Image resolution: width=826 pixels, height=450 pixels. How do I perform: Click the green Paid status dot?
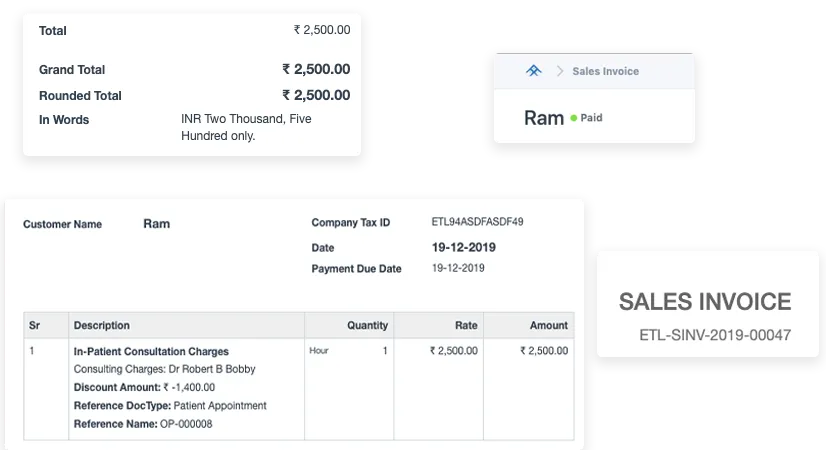click(573, 118)
